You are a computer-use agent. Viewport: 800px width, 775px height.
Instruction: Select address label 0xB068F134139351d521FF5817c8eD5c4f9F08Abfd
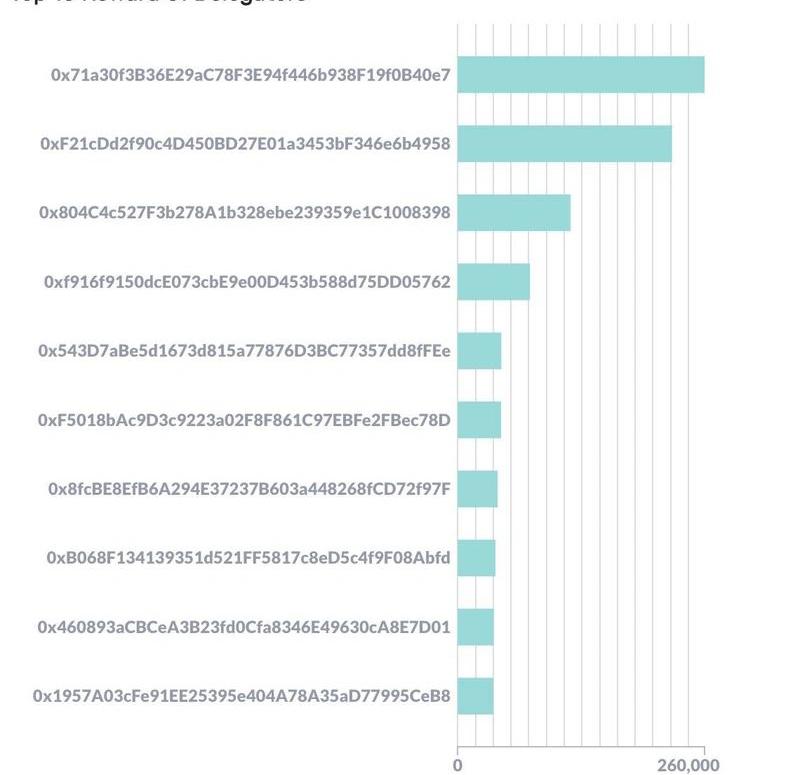249,558
